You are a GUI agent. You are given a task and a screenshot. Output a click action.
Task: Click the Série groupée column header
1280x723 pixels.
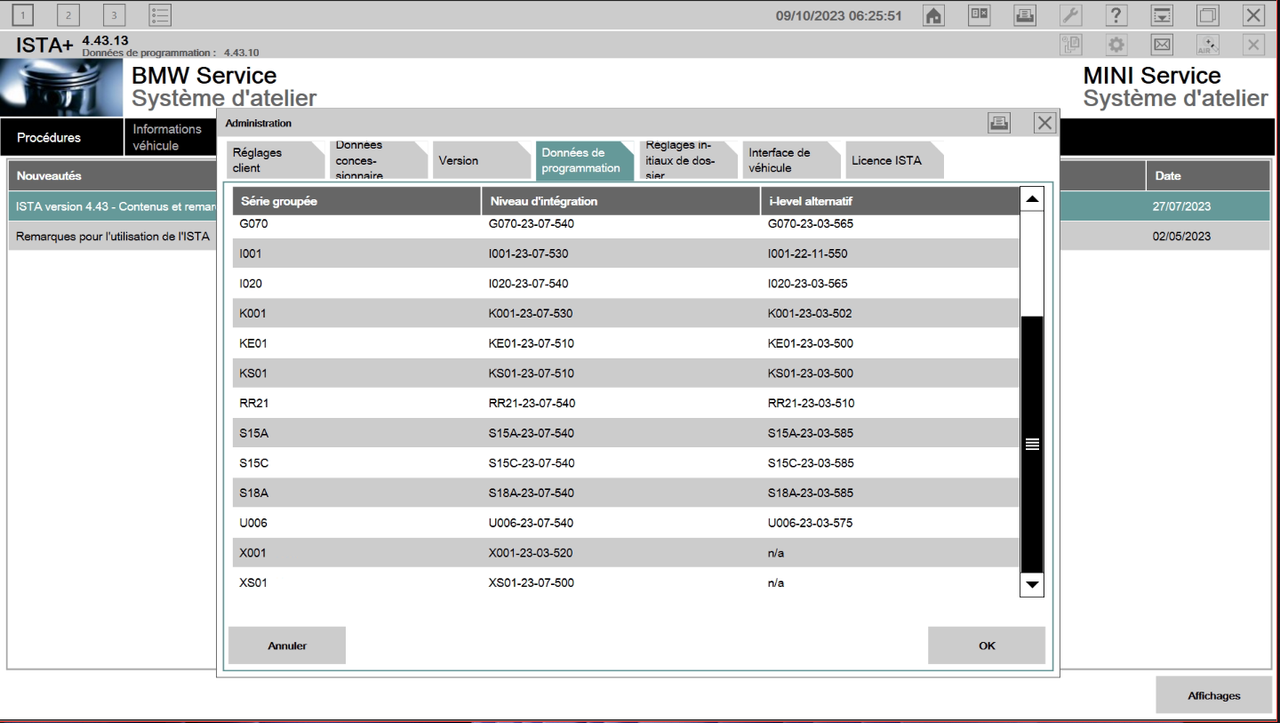(357, 201)
